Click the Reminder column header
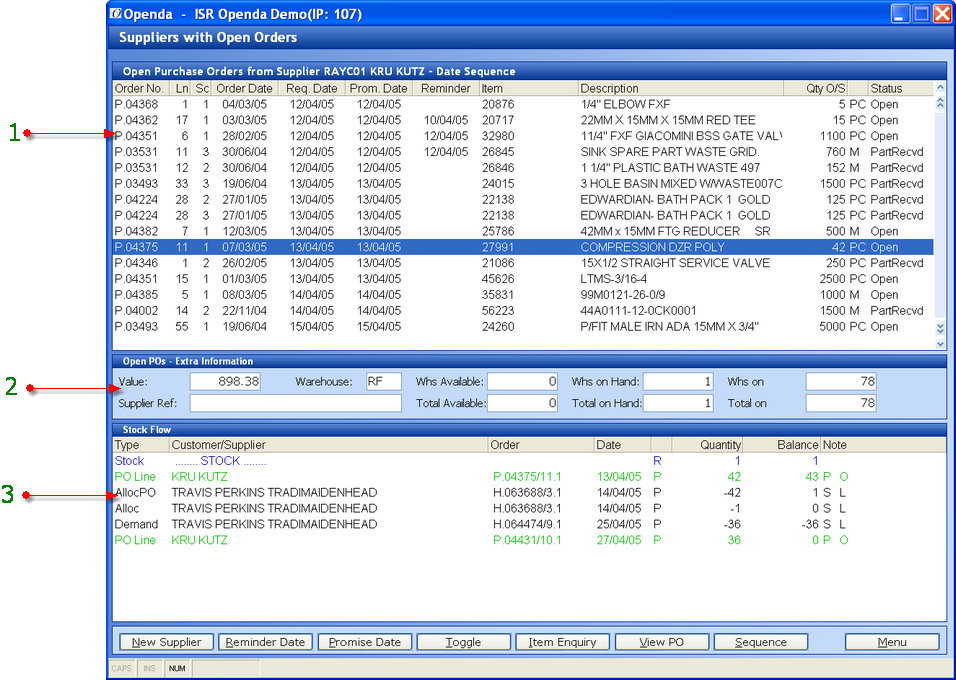Image resolution: width=956 pixels, height=680 pixels. tap(446, 88)
